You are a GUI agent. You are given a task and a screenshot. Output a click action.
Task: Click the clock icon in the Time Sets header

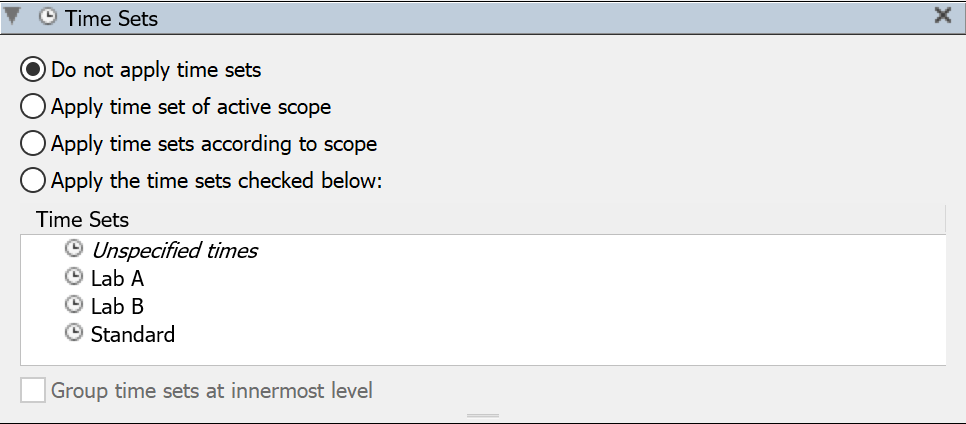point(47,17)
